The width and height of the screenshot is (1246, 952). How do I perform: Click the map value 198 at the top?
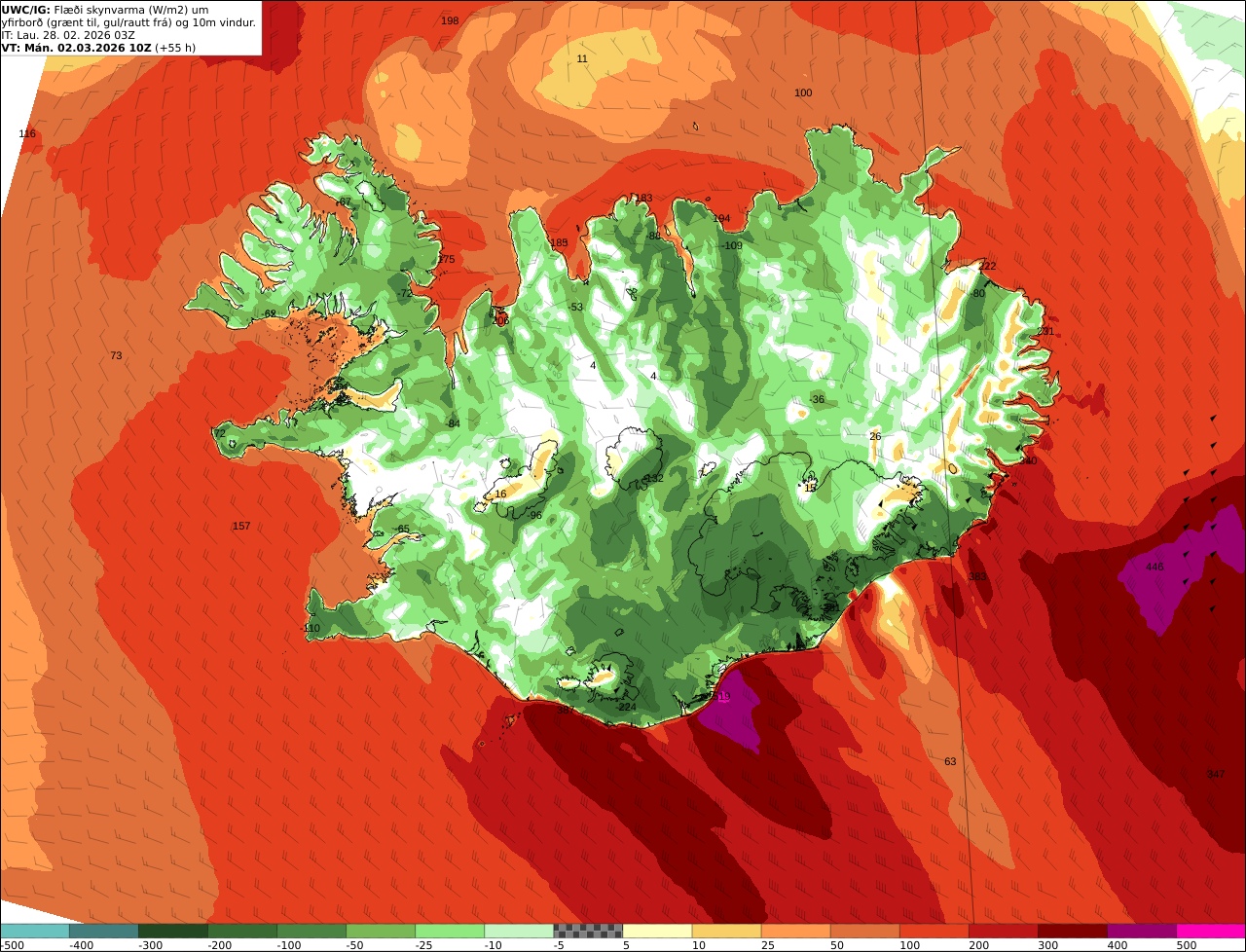pyautogui.click(x=450, y=20)
